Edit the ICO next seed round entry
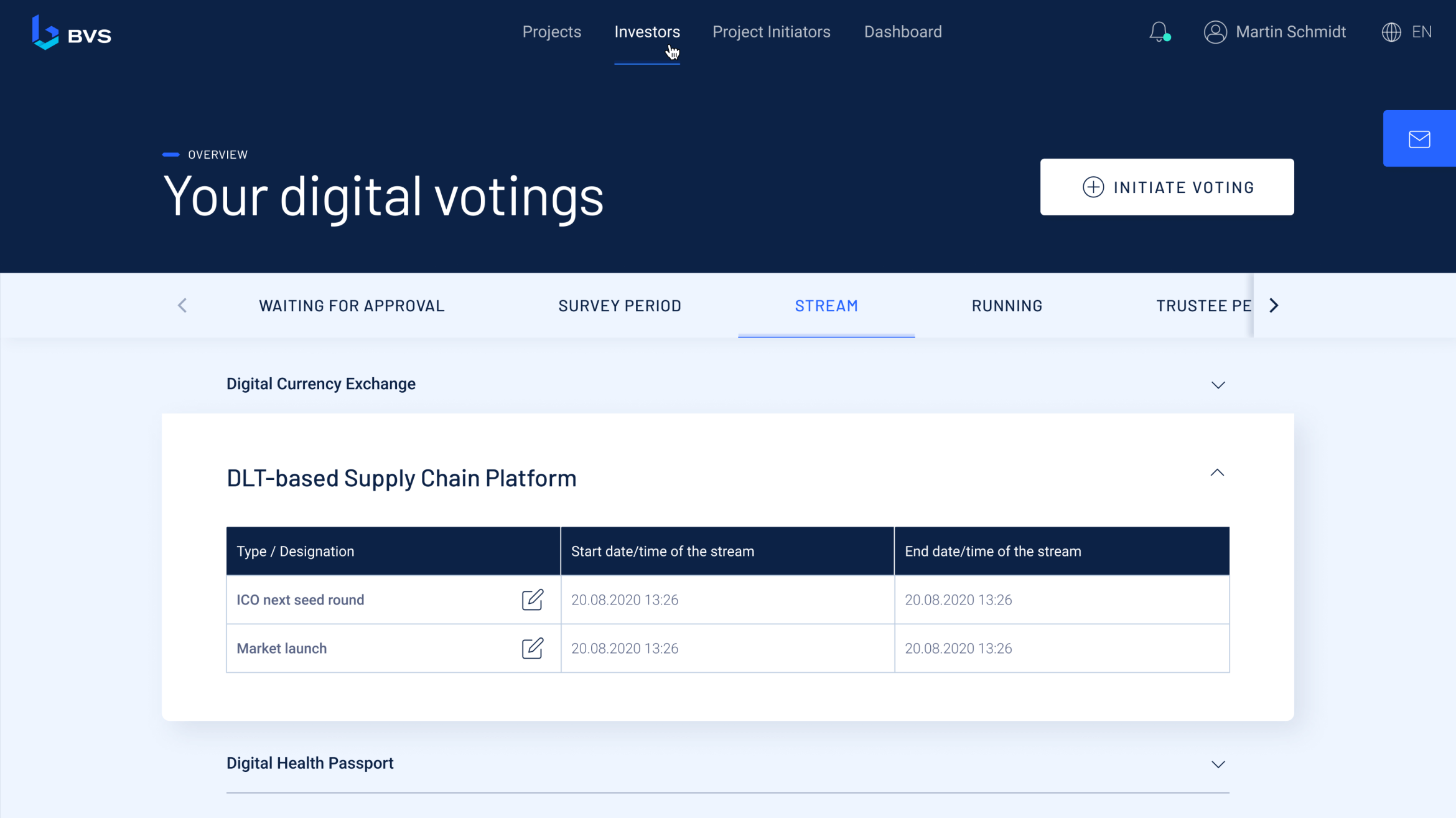The width and height of the screenshot is (1456, 818). coord(532,599)
